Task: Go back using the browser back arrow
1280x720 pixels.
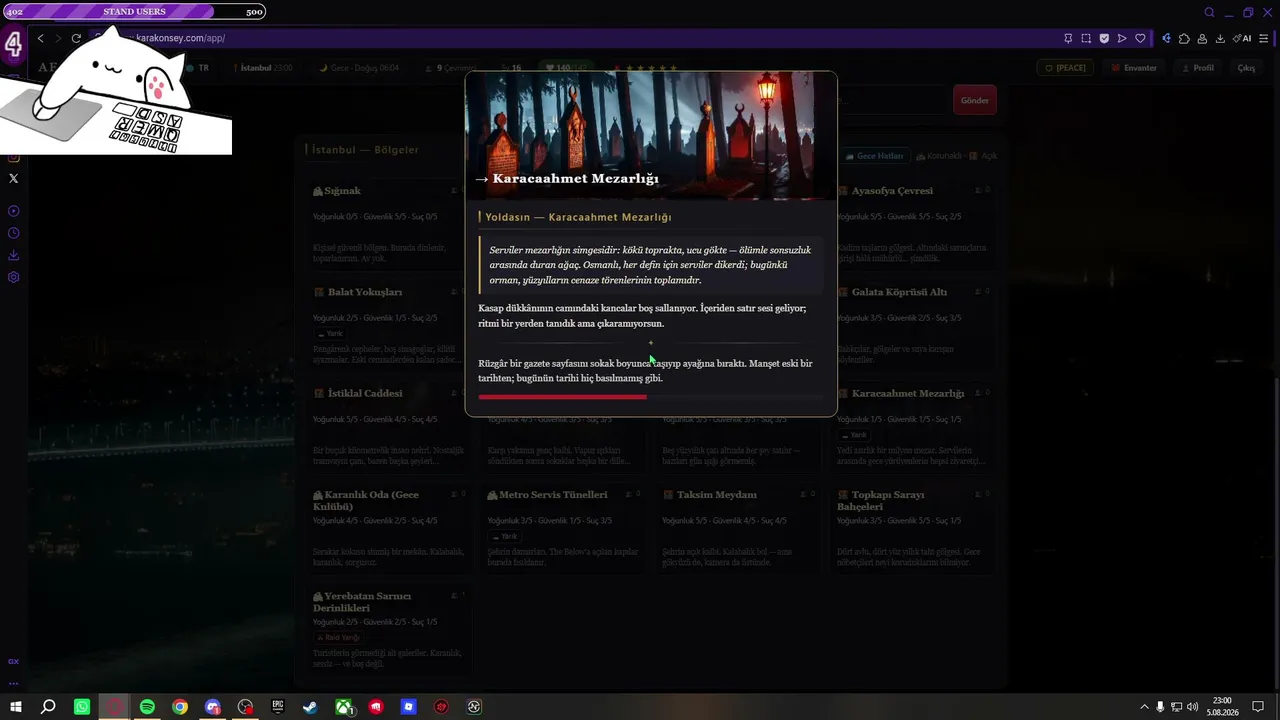Action: (40, 38)
